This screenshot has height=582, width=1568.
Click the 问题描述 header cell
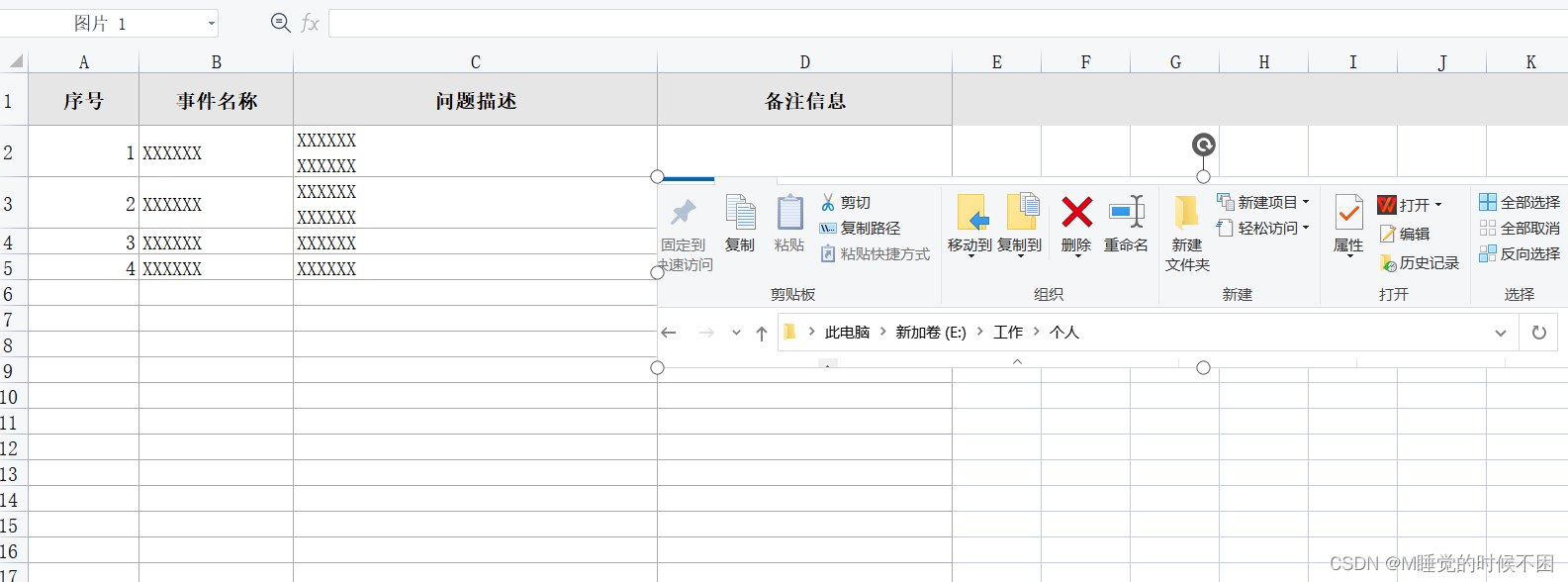click(476, 100)
